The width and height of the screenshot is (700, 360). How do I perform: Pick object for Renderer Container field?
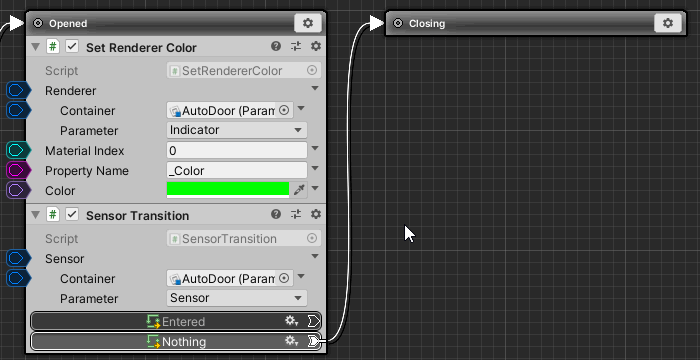(284, 110)
